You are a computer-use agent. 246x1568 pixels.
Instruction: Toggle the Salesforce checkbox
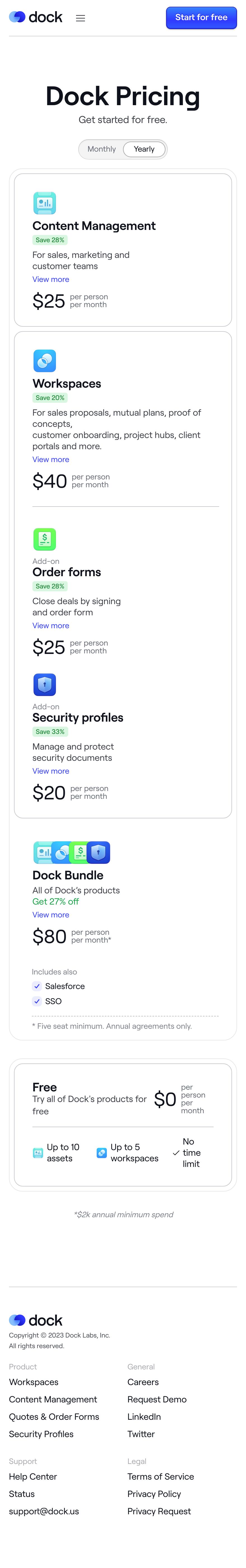click(37, 986)
